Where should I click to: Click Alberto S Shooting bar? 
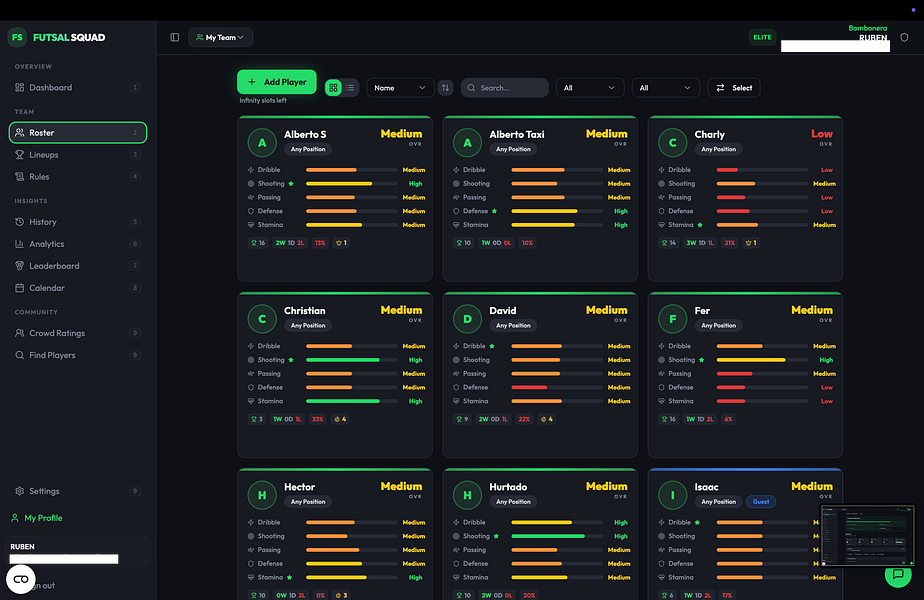click(351, 183)
